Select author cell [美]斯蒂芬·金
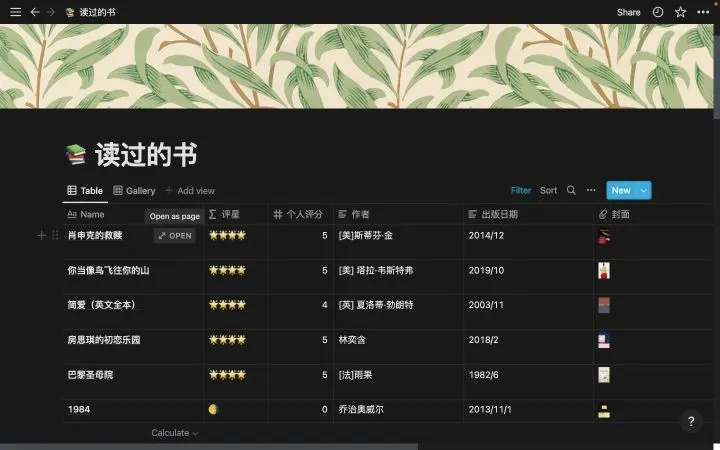720x450 pixels. coord(398,242)
